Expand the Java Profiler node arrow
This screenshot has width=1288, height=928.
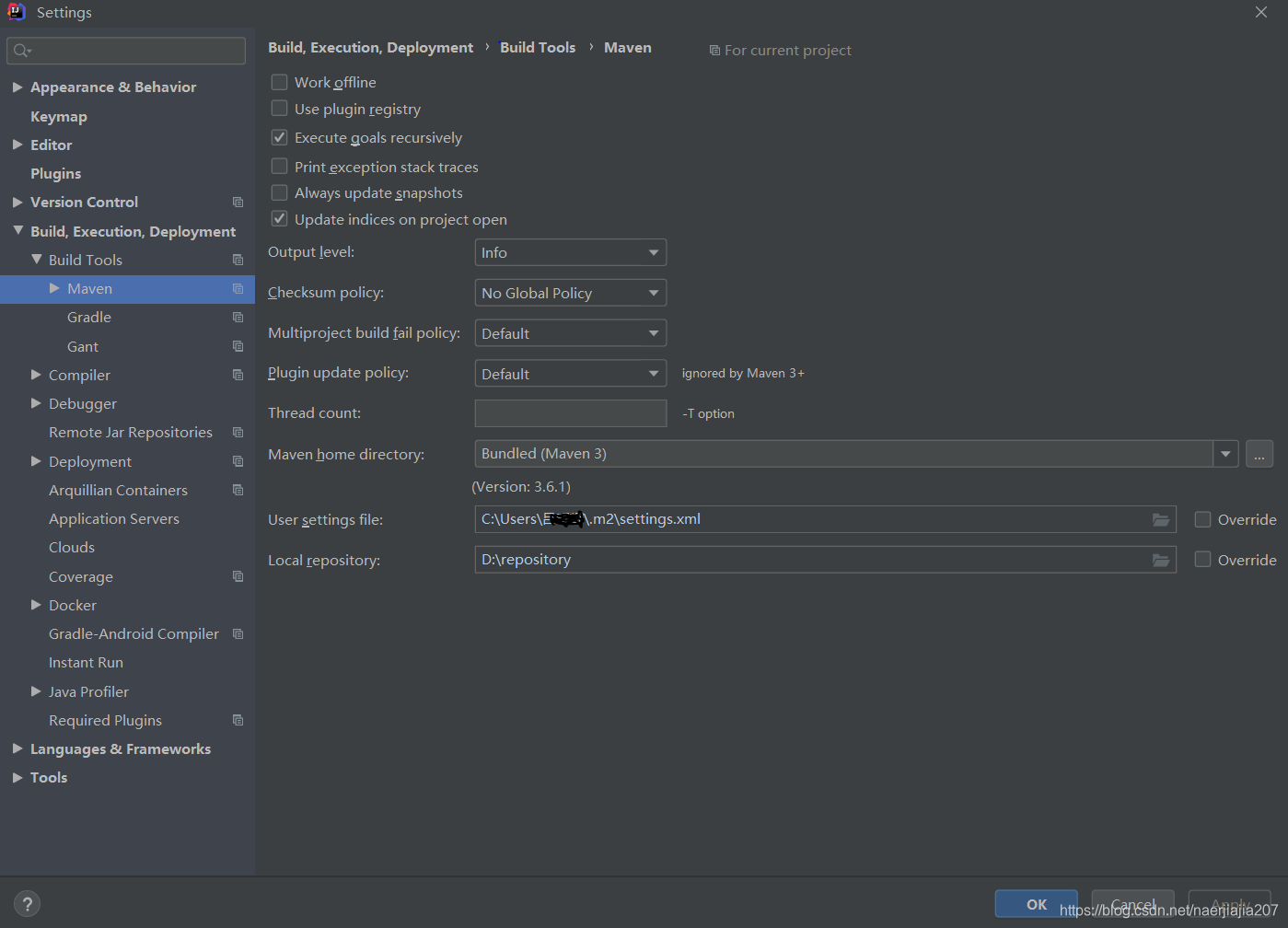(36, 691)
